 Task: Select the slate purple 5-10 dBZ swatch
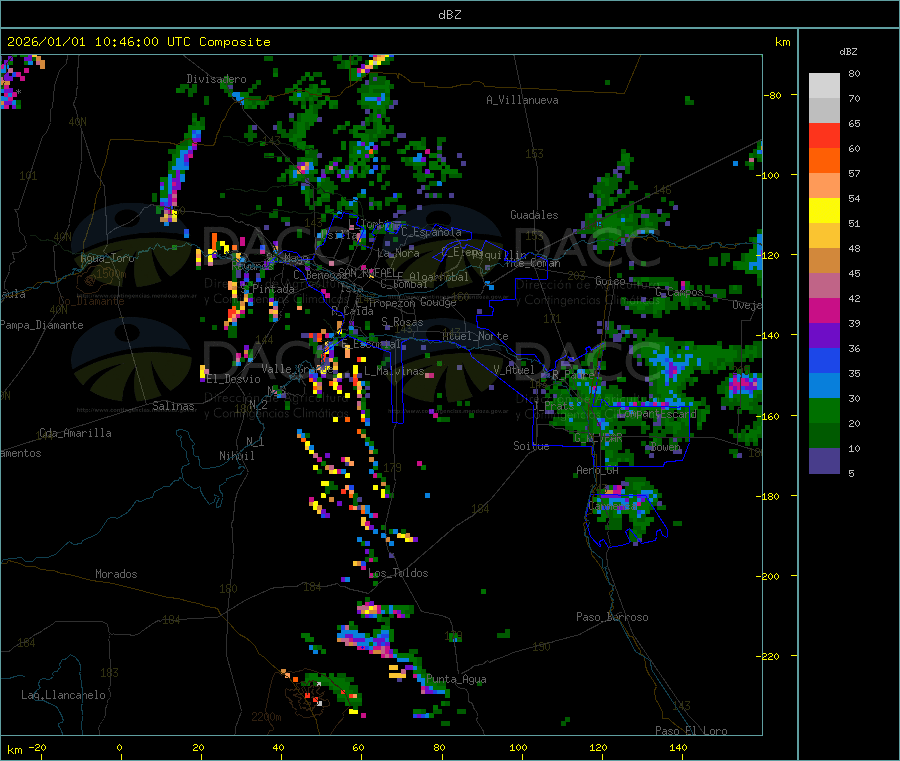click(824, 461)
